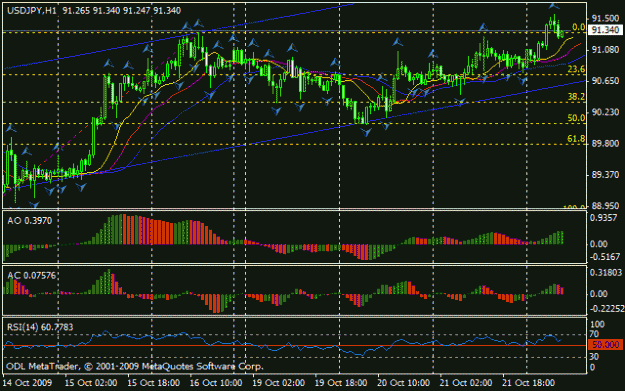Click the 15 Oct 02:00 time label
The height and width of the screenshot is (391, 625).
[91, 383]
